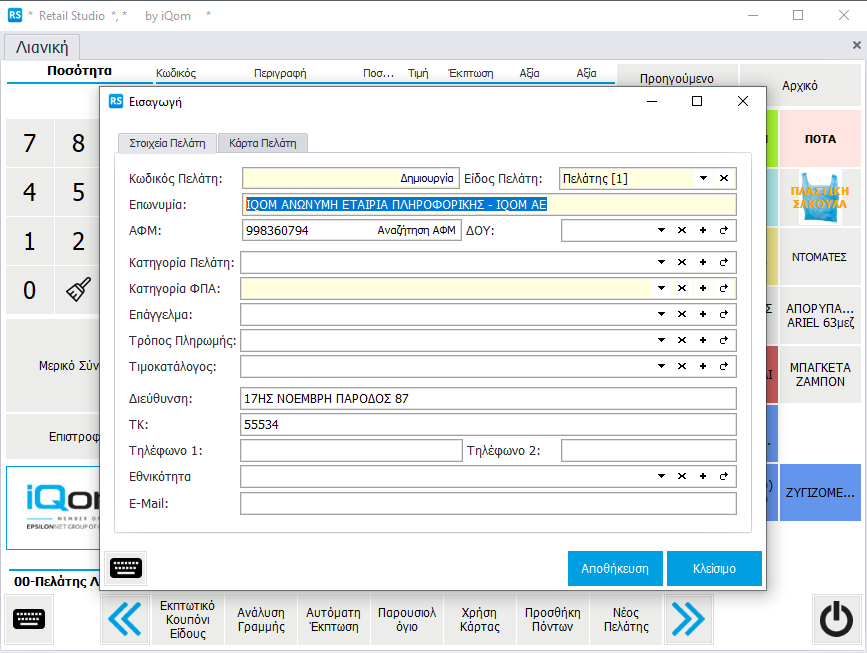Viewport: 867px width, 653px height.
Task: Click the Δημιουργία button for customer code
Action: (x=427, y=178)
